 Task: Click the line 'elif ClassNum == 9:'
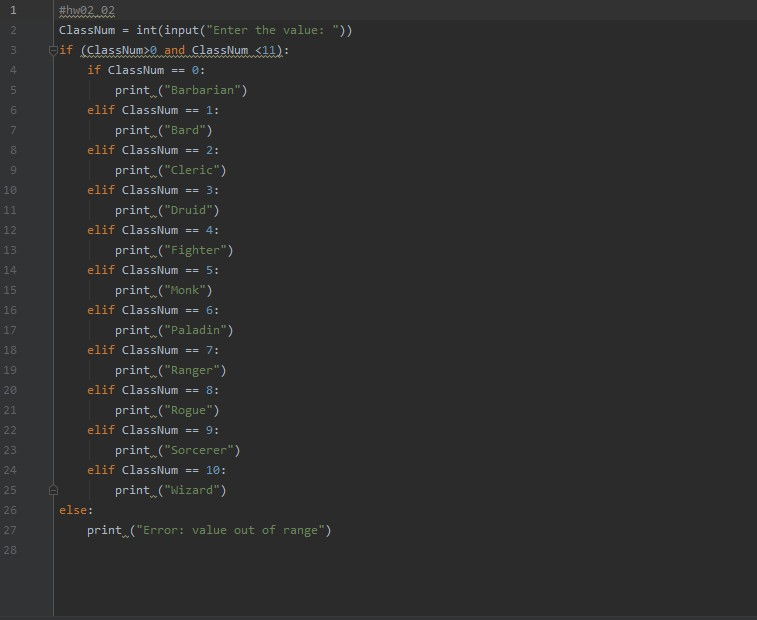click(x=153, y=430)
